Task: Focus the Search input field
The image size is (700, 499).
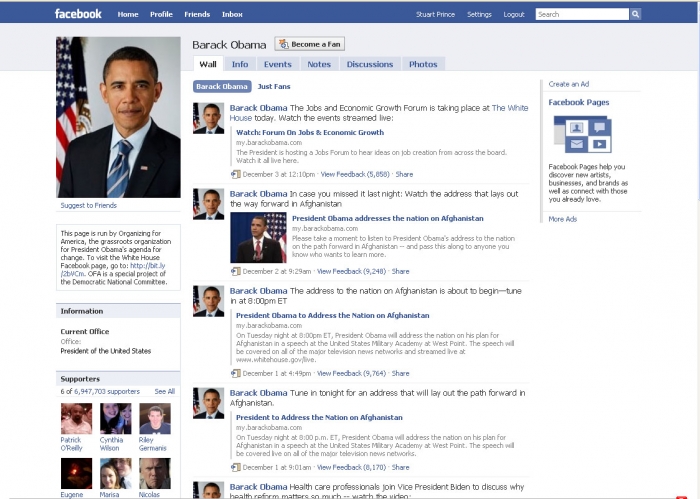Action: (x=582, y=14)
